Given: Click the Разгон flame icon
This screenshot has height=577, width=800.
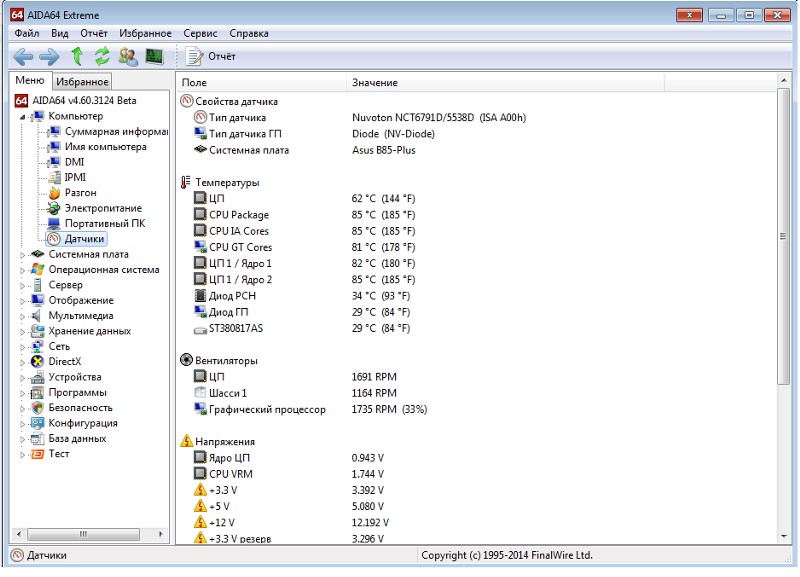Looking at the screenshot, I should pos(55,193).
